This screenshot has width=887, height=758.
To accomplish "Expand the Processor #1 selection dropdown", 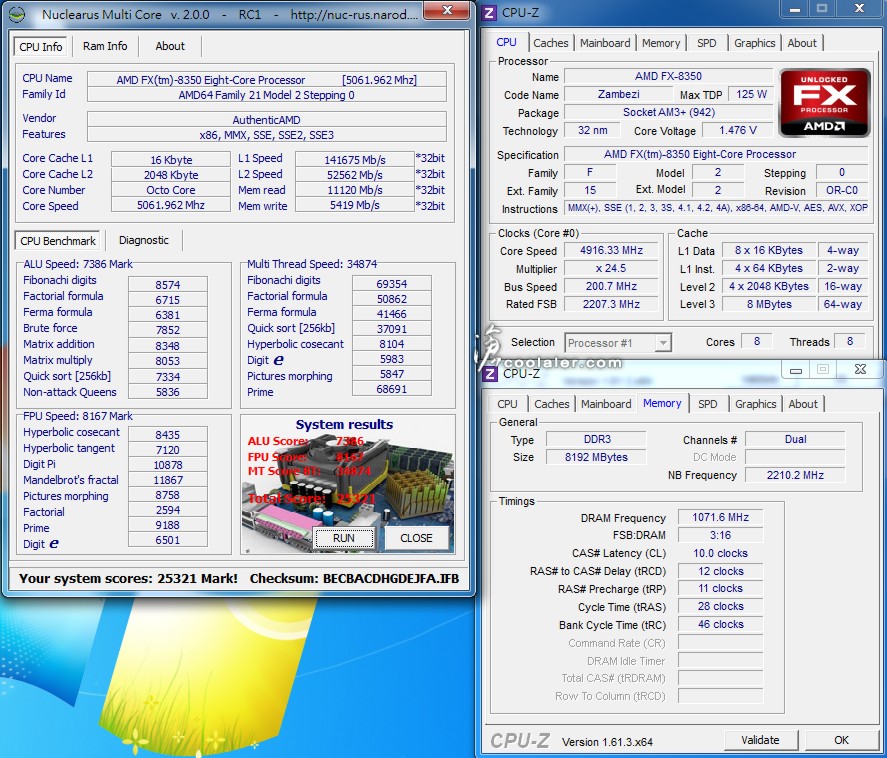I will 663,343.
